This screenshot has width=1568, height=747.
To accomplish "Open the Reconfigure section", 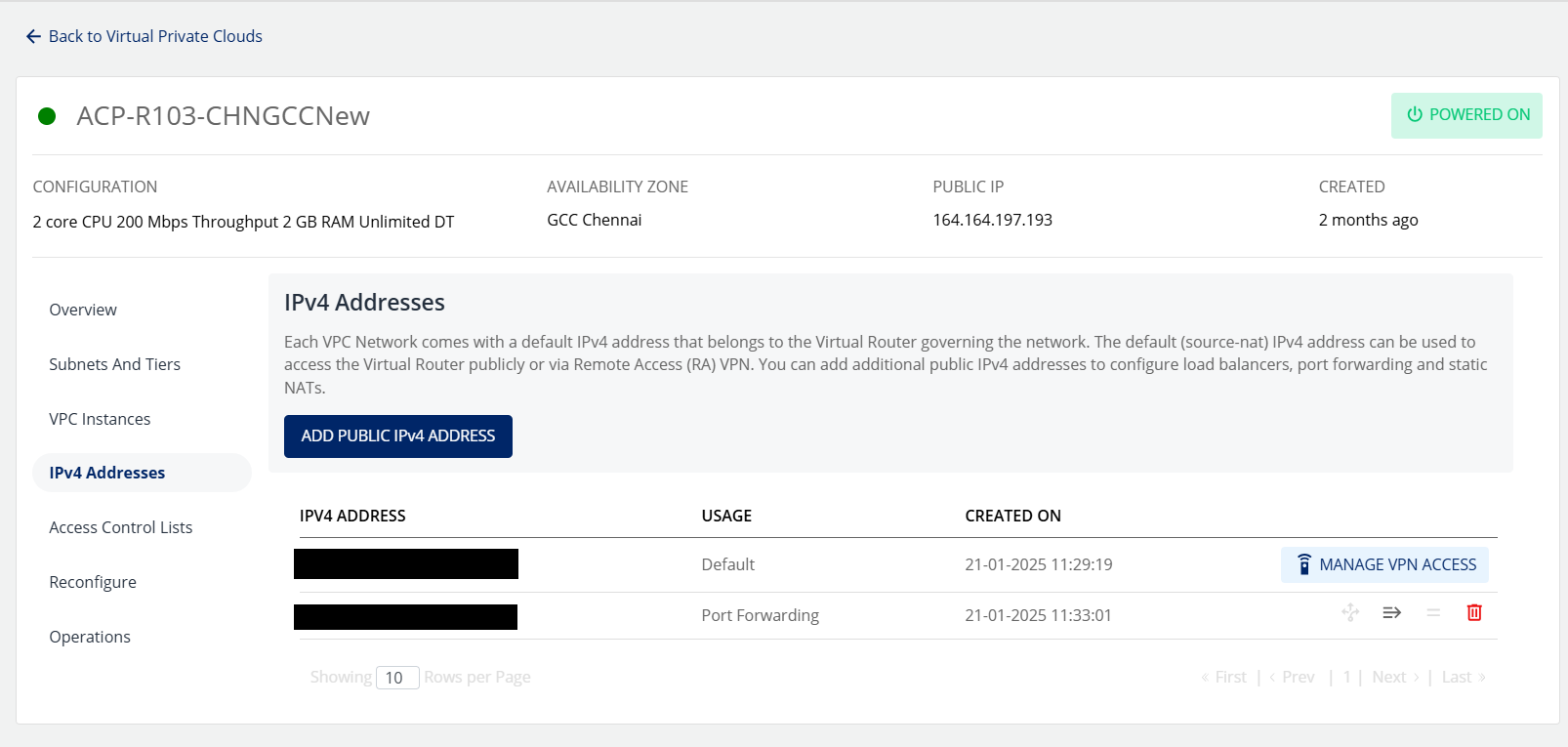I will click(x=93, y=582).
